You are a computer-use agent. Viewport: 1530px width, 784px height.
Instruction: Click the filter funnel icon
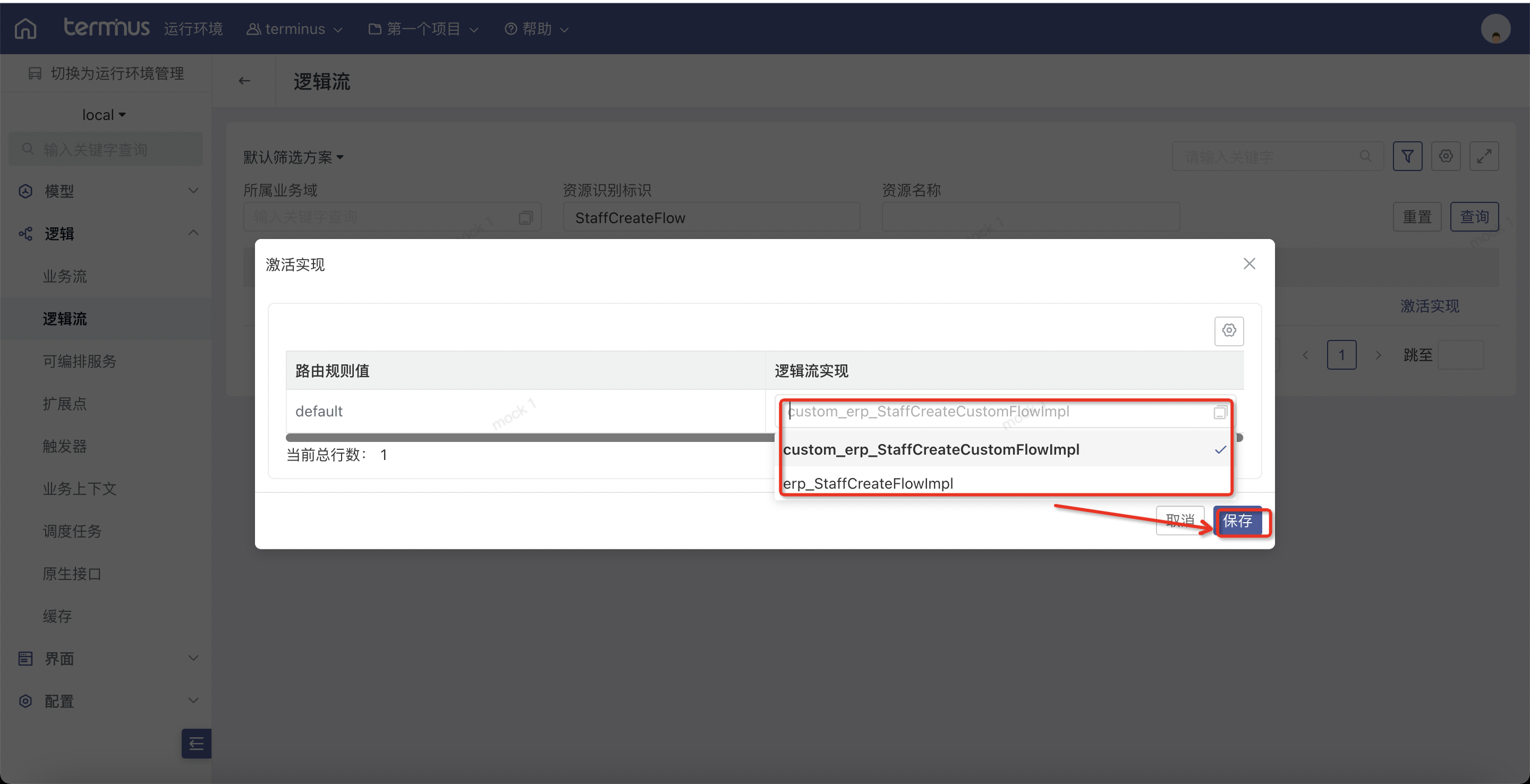pos(1407,156)
